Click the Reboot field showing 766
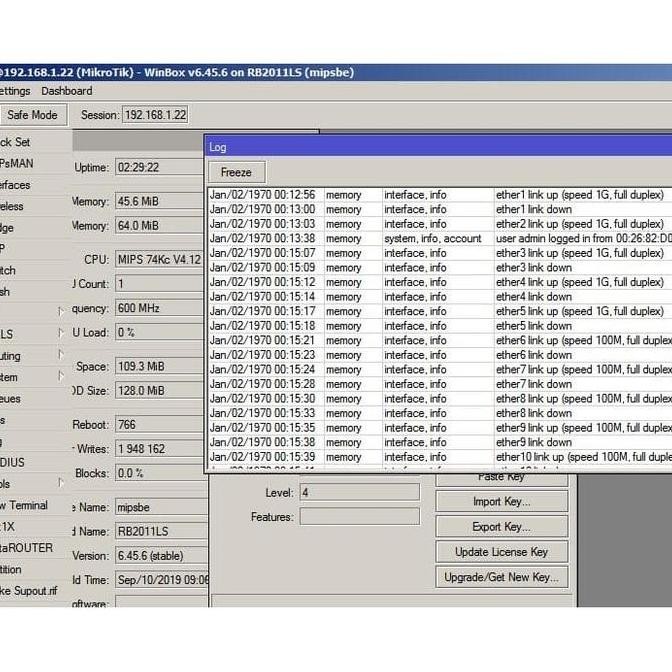The image size is (672, 672). tap(159, 425)
